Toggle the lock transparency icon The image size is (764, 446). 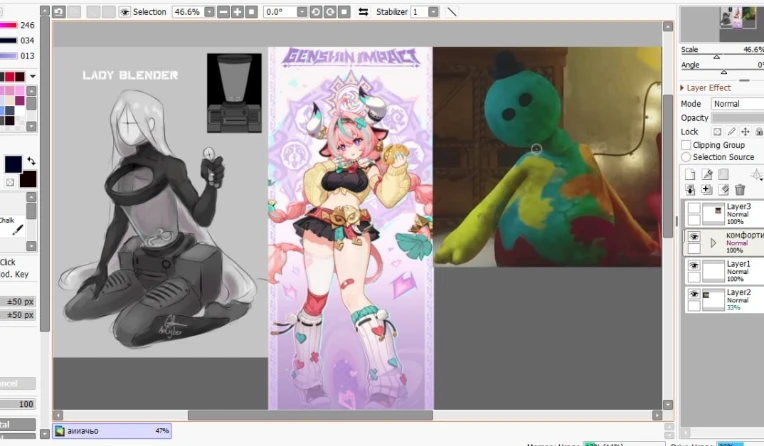(x=717, y=132)
